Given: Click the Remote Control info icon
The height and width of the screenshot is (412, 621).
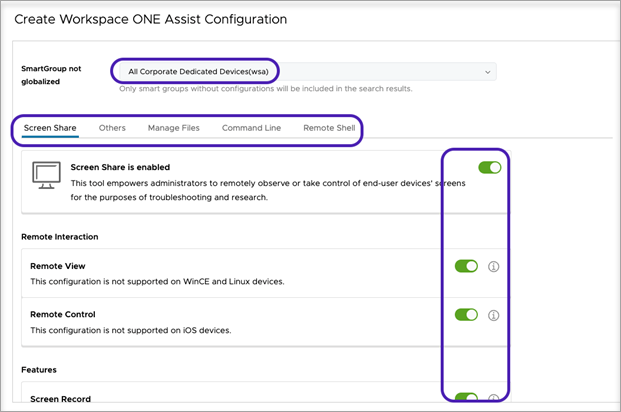Looking at the screenshot, I should [493, 315].
